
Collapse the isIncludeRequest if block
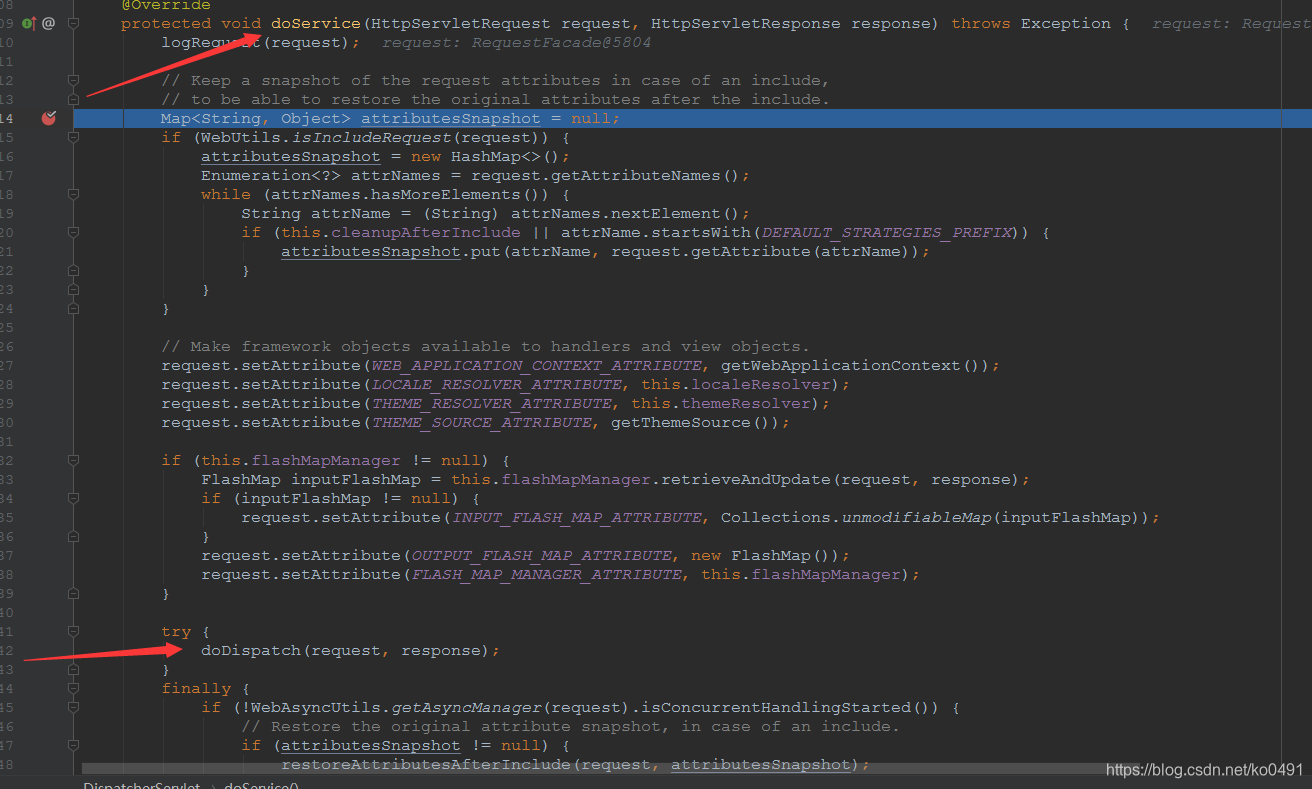(74, 137)
